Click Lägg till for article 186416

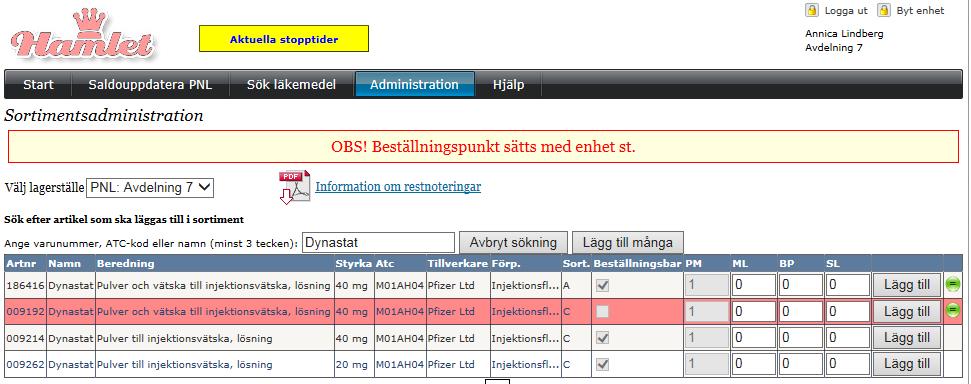pyautogui.click(x=907, y=286)
